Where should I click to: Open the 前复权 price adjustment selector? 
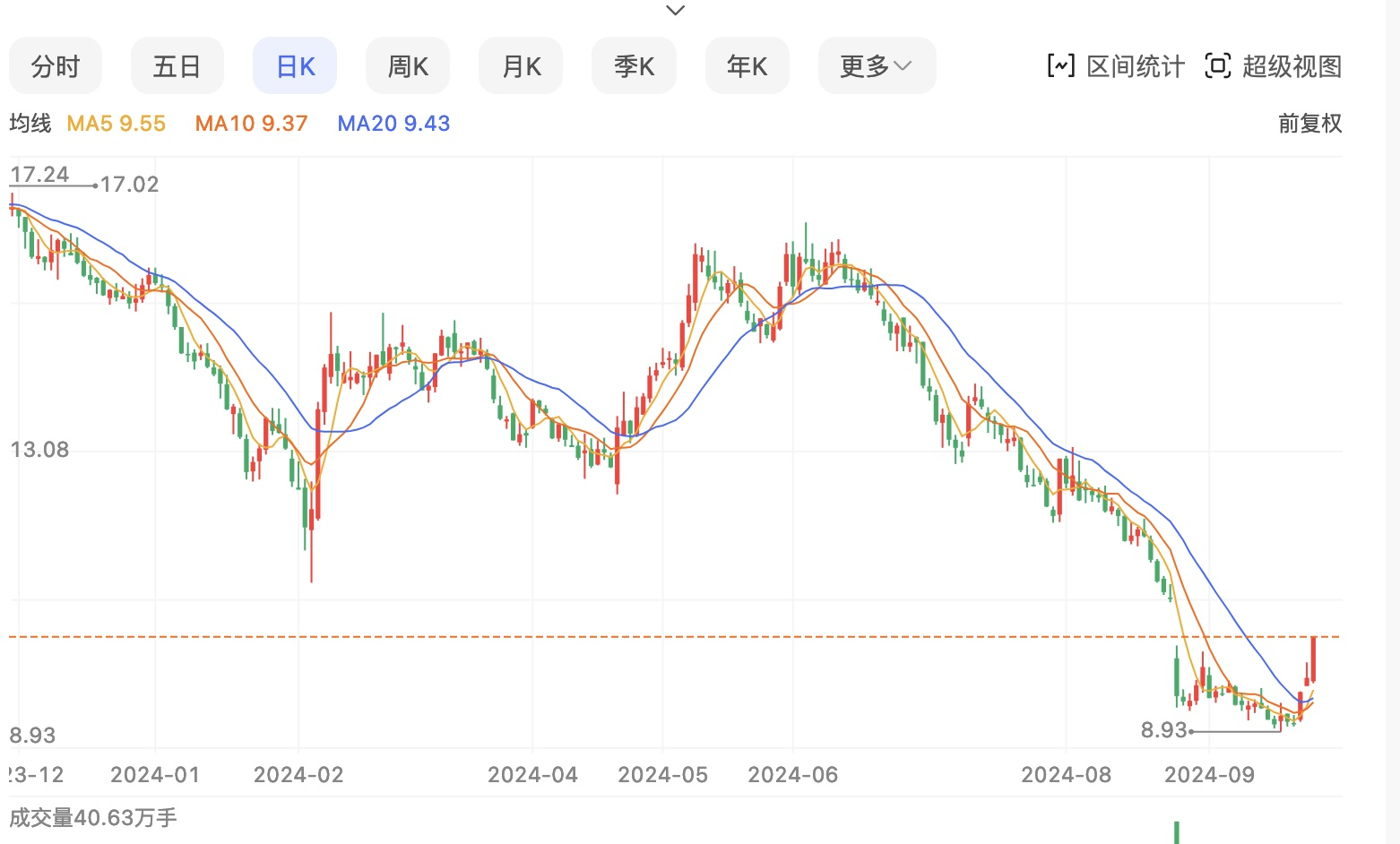point(1309,124)
